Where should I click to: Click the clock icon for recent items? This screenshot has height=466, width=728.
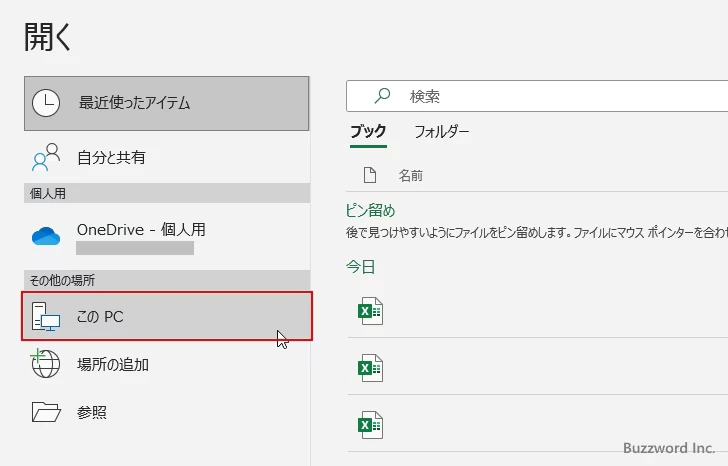click(x=46, y=103)
